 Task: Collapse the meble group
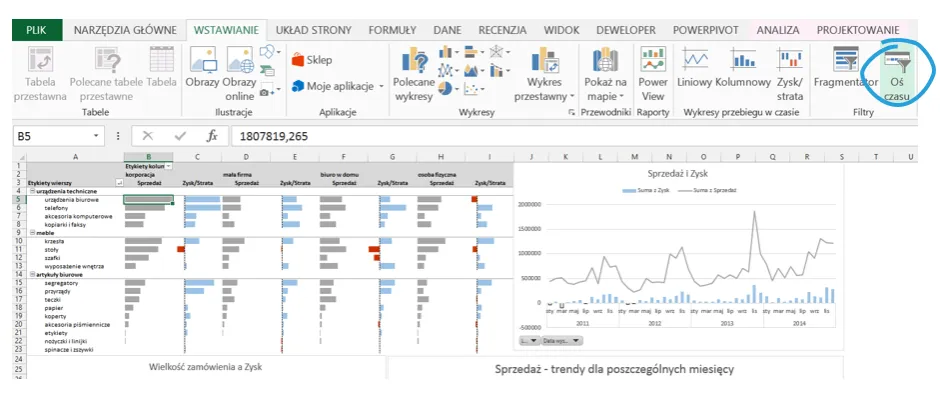(31, 233)
